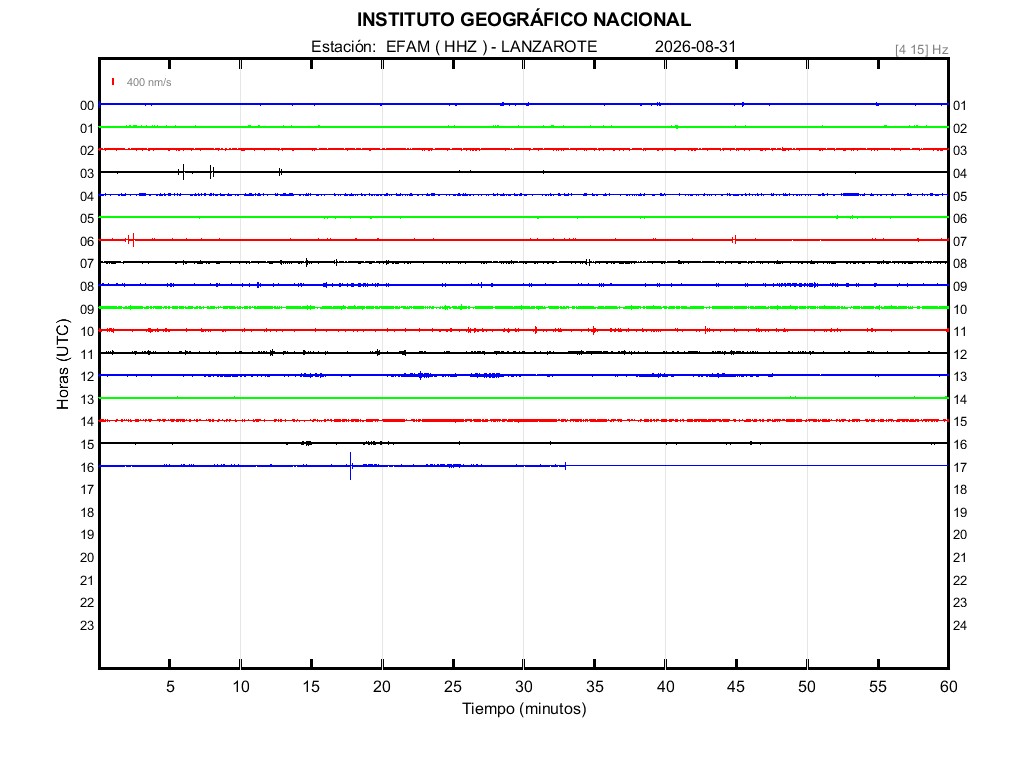Screen dimensions: 1024x768
Task: Click end-hour label 24 on the right-hand axis
Action: pos(960,626)
